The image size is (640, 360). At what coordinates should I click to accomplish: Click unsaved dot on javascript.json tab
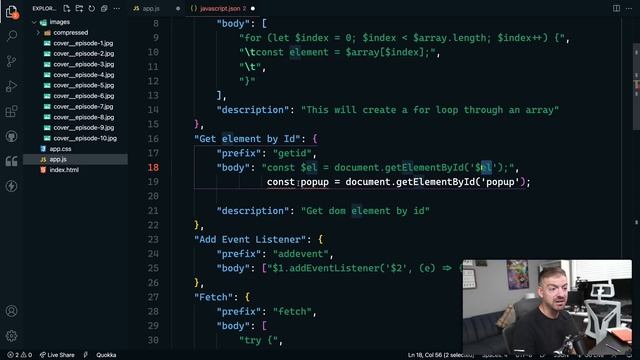[x=253, y=8]
